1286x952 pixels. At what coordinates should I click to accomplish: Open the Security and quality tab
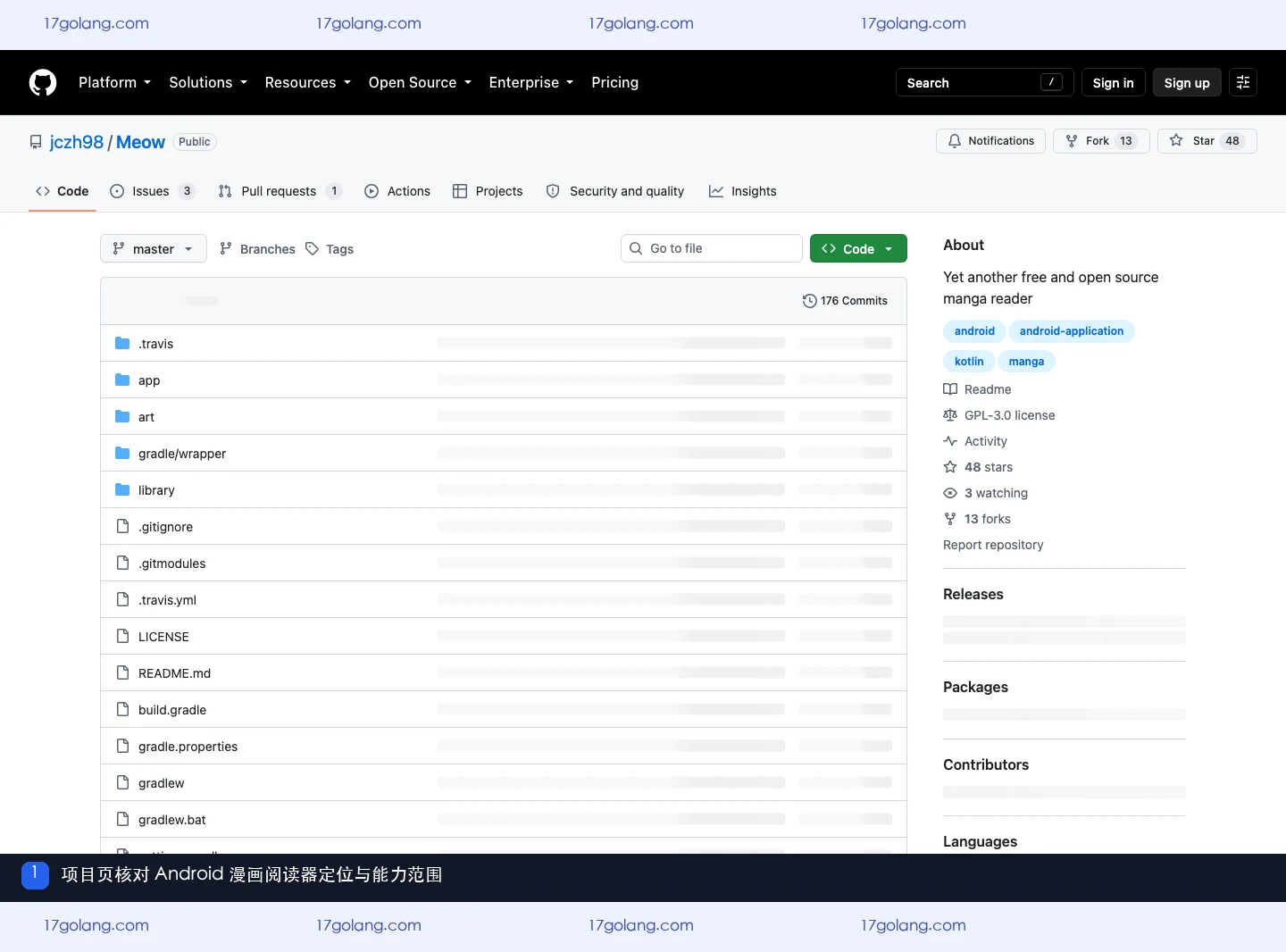[615, 191]
